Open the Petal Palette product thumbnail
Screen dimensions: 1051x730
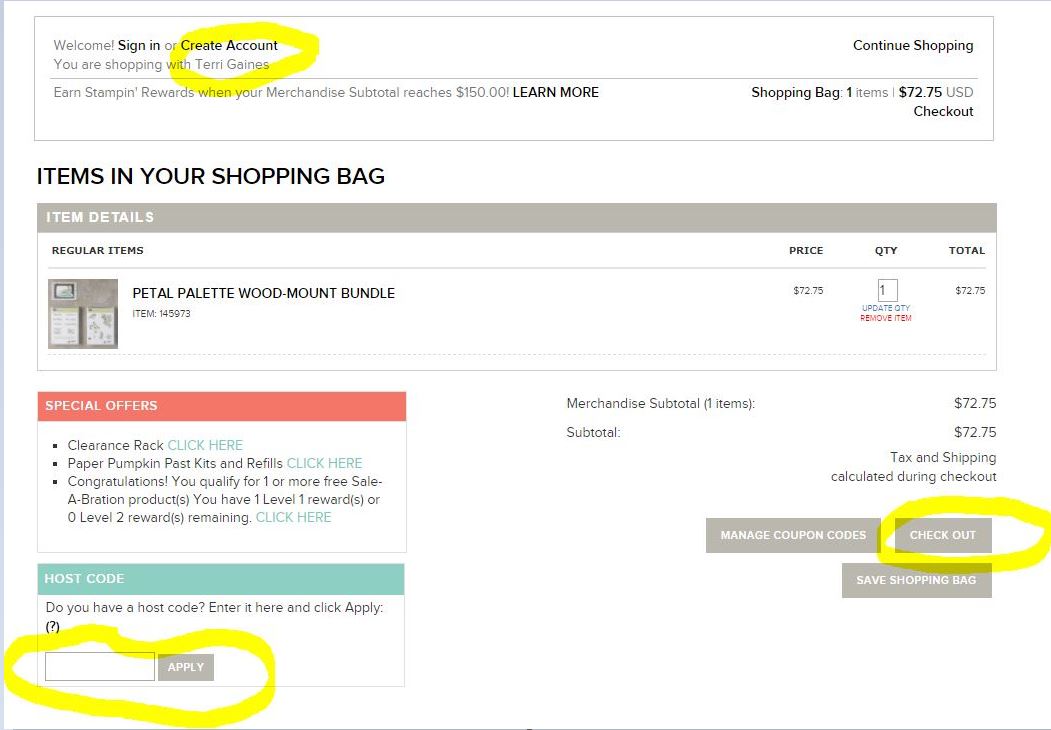(x=83, y=313)
